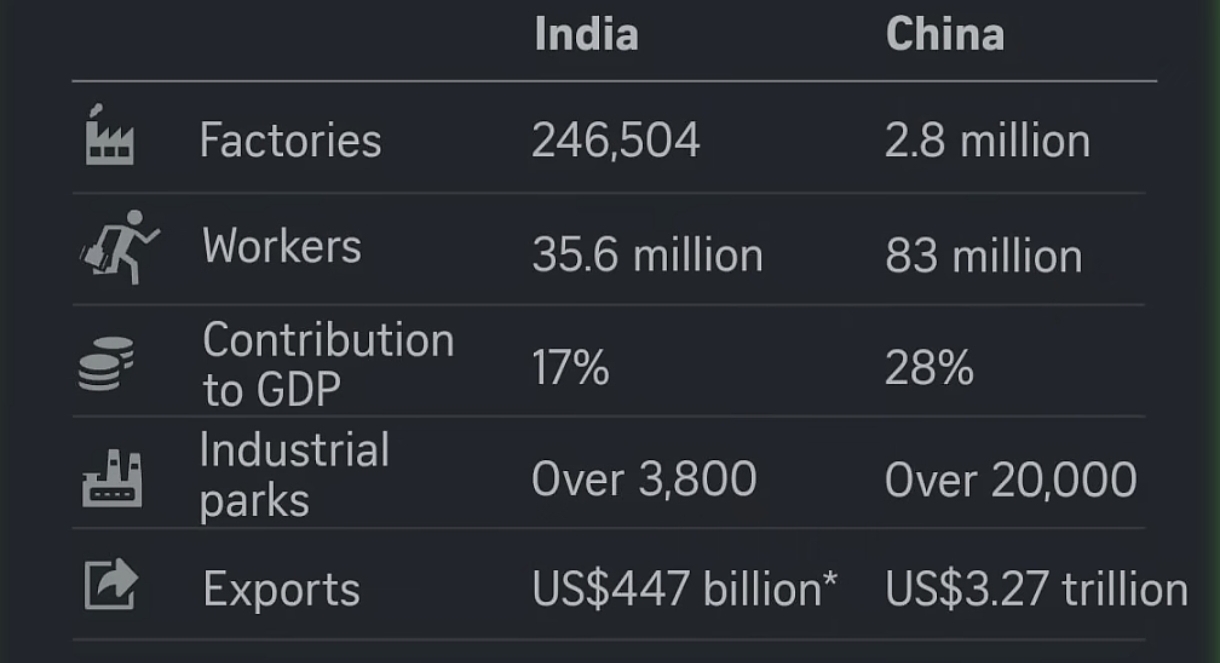This screenshot has width=1220, height=663.
Task: Click the Exports row label
Action: (281, 589)
